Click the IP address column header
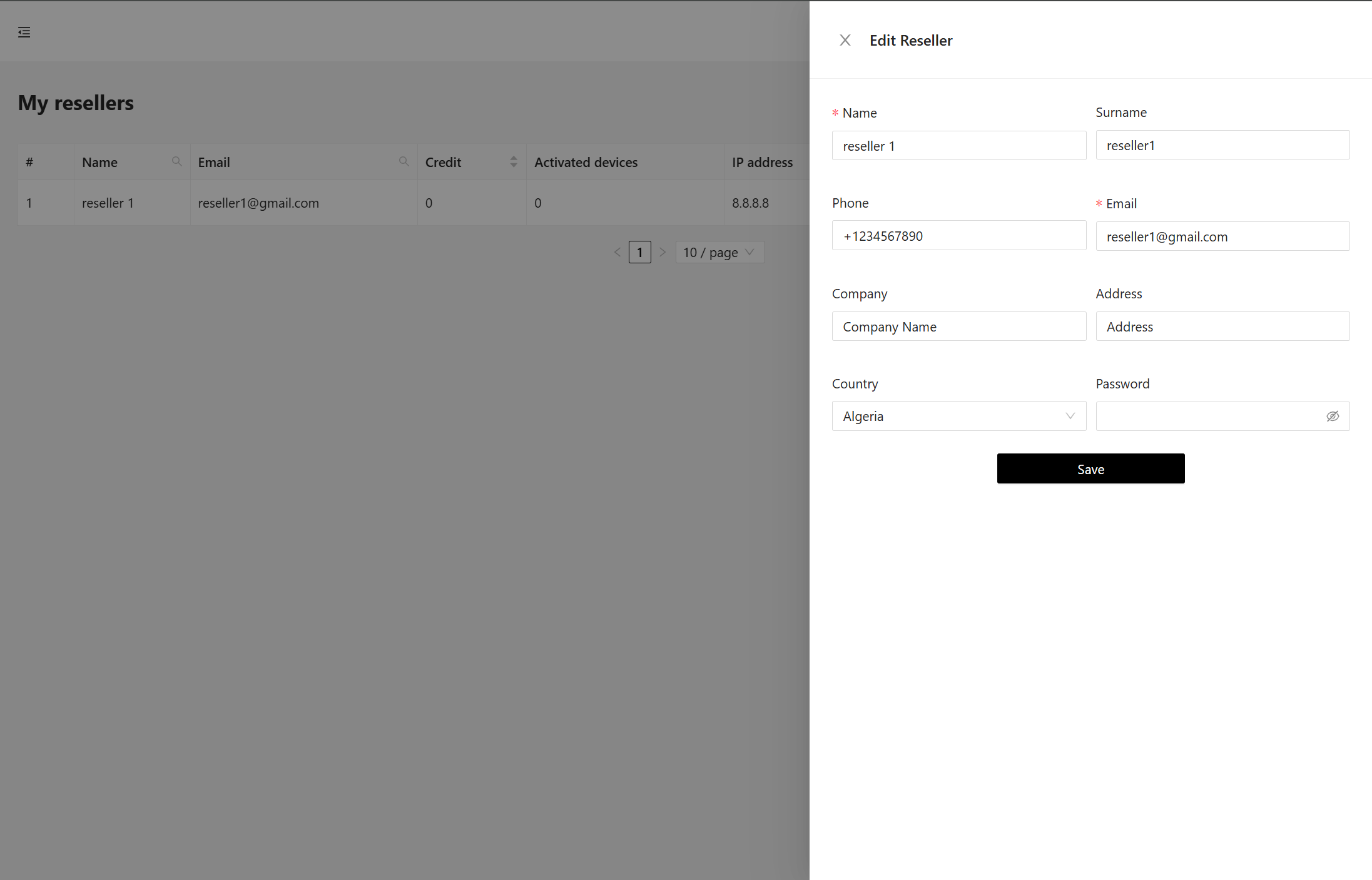Image resolution: width=1372 pixels, height=880 pixels. click(x=767, y=162)
